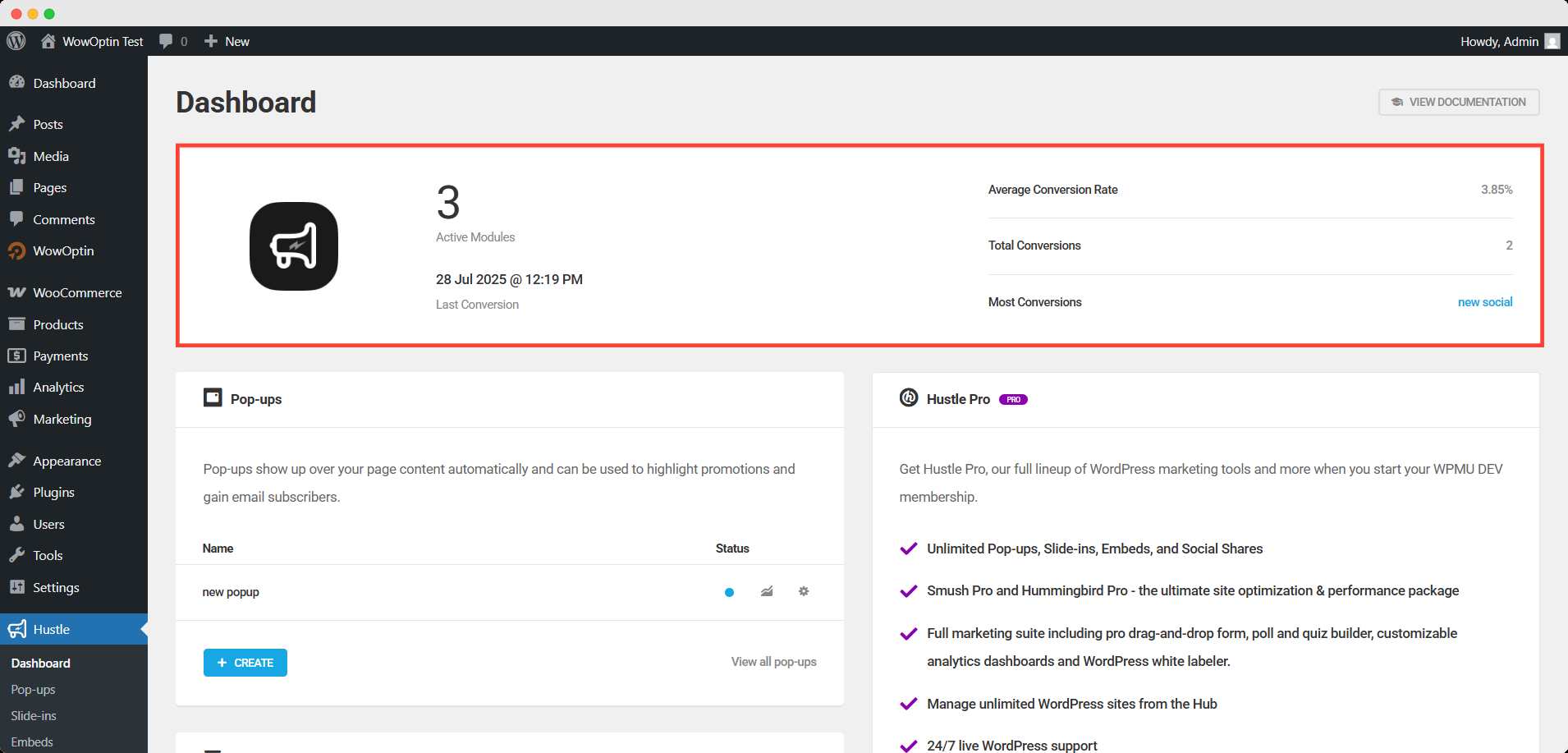Click the Appearance brush icon
Viewport: 1568px width, 753px height.
(16, 461)
